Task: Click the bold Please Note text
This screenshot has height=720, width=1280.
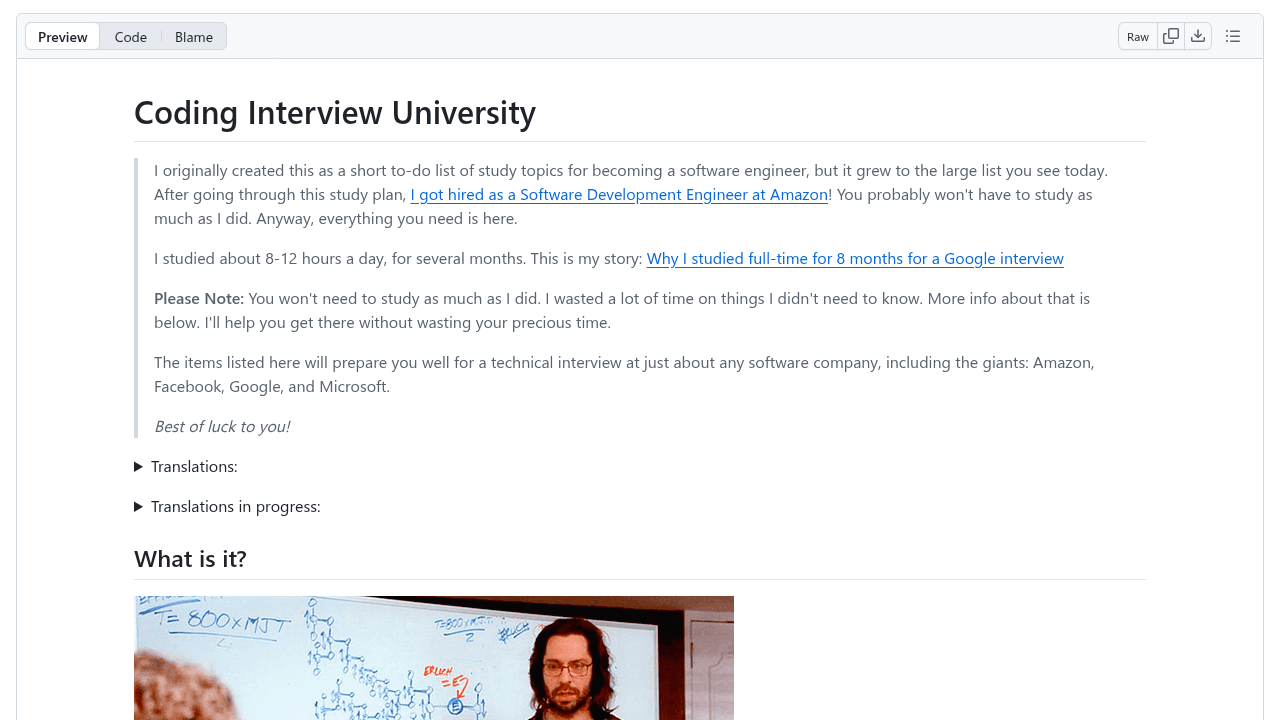Action: click(199, 299)
